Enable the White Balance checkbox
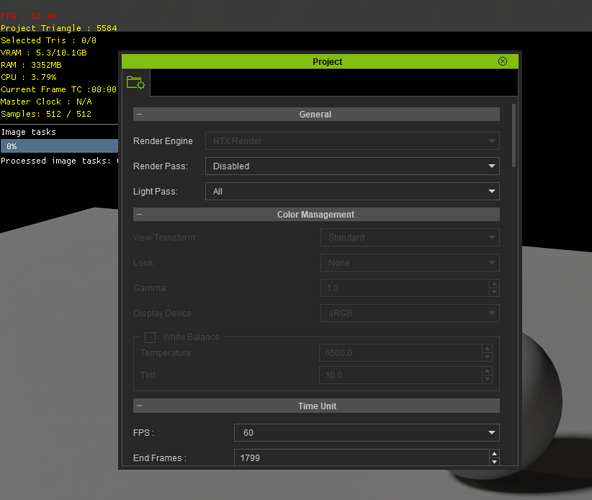This screenshot has width=592, height=500. 150,337
